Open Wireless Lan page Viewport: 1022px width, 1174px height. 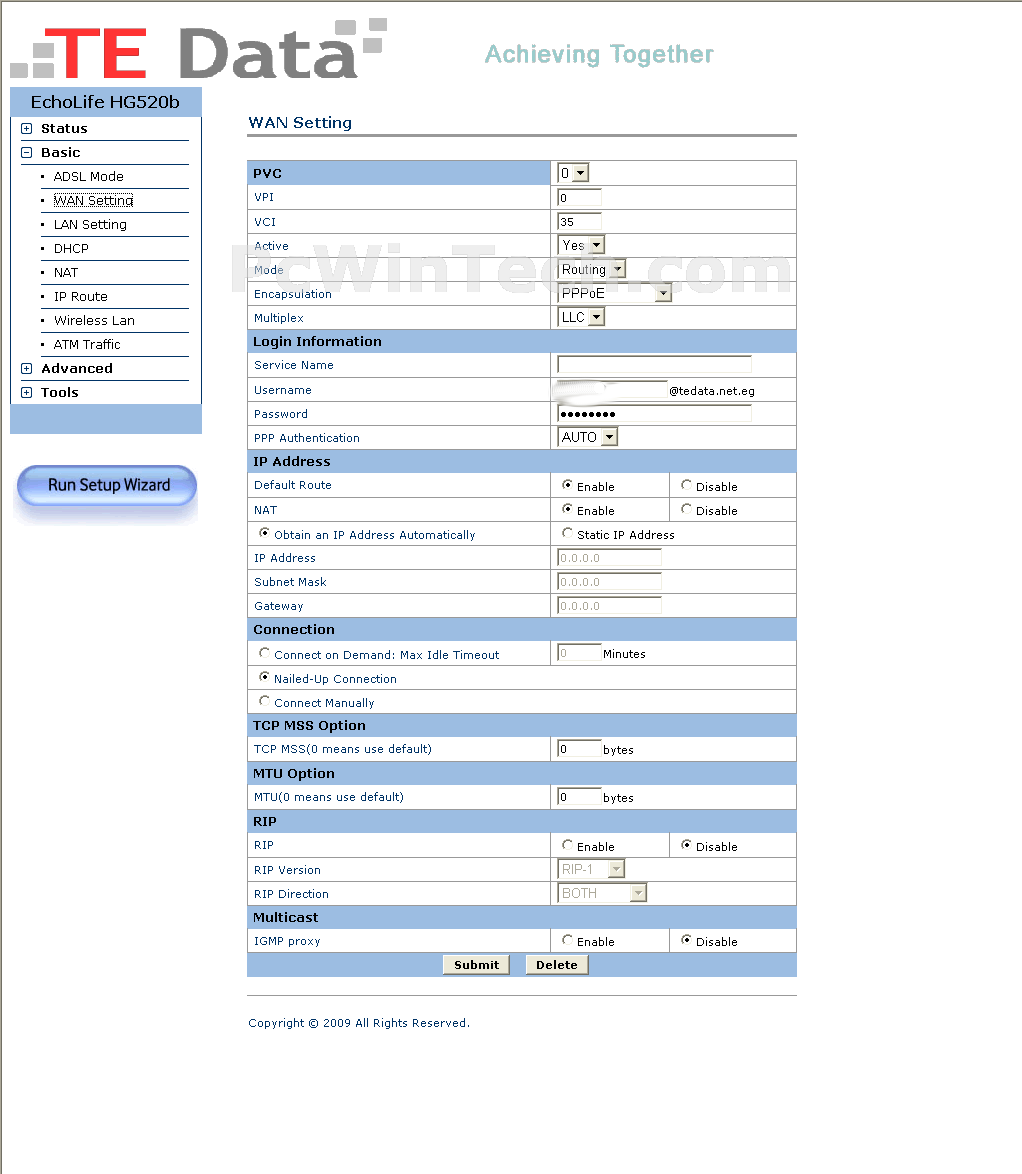coord(94,320)
